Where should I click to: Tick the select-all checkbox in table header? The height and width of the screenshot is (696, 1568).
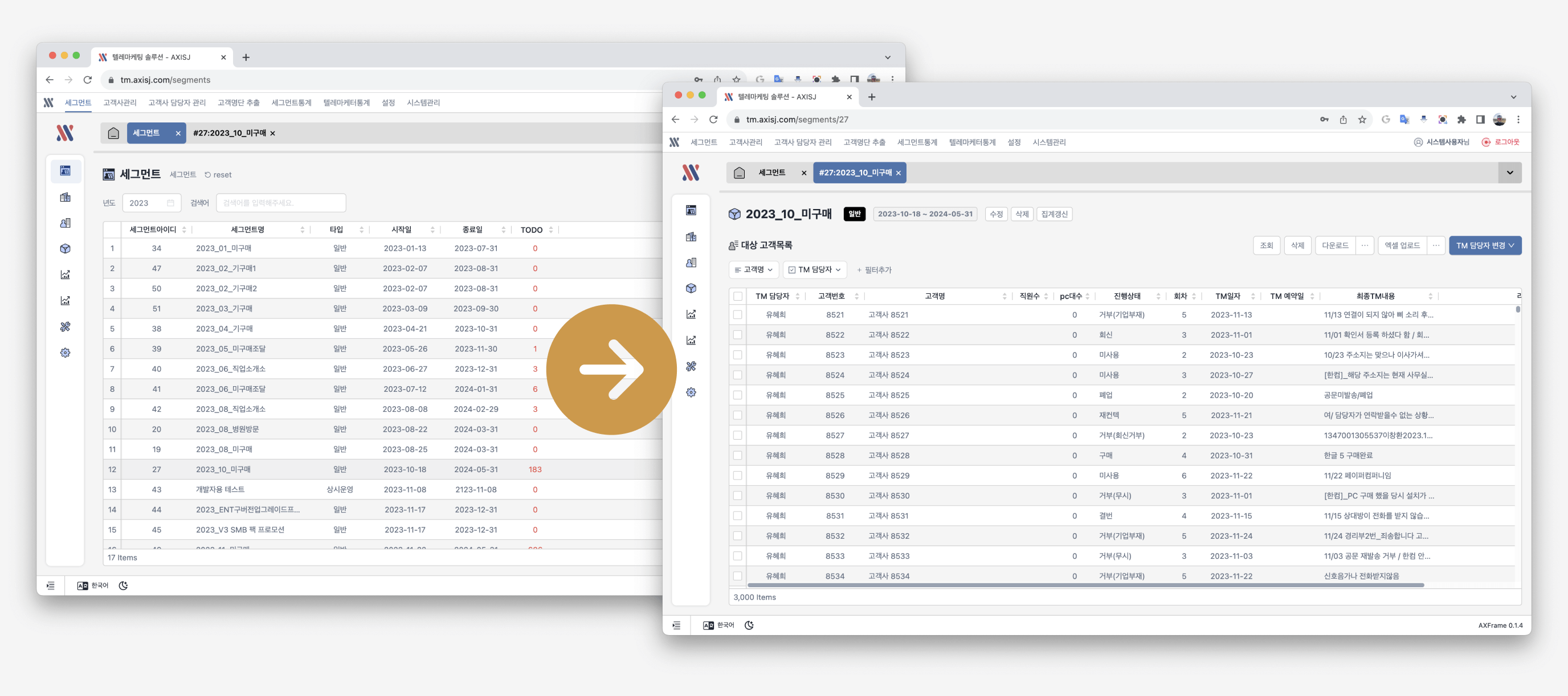pos(738,296)
